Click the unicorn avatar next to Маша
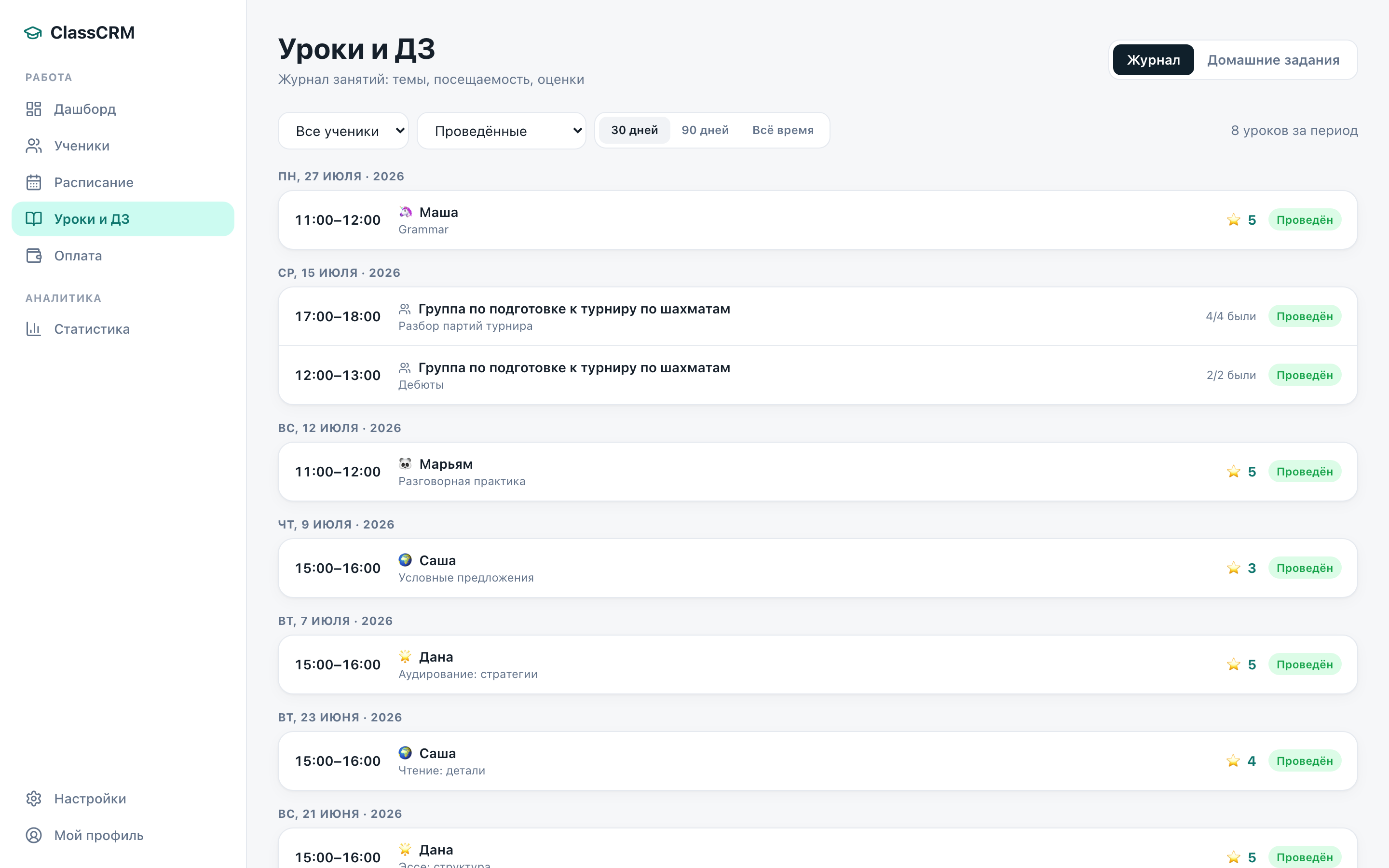The height and width of the screenshot is (868, 1389). (x=405, y=212)
